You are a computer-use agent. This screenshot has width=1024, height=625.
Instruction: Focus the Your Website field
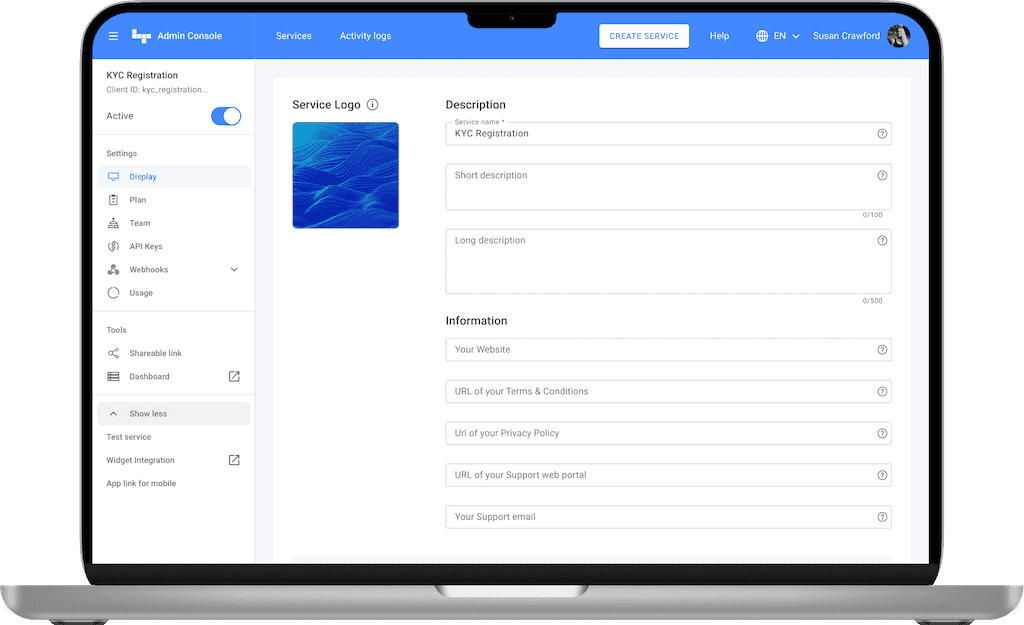coord(668,349)
